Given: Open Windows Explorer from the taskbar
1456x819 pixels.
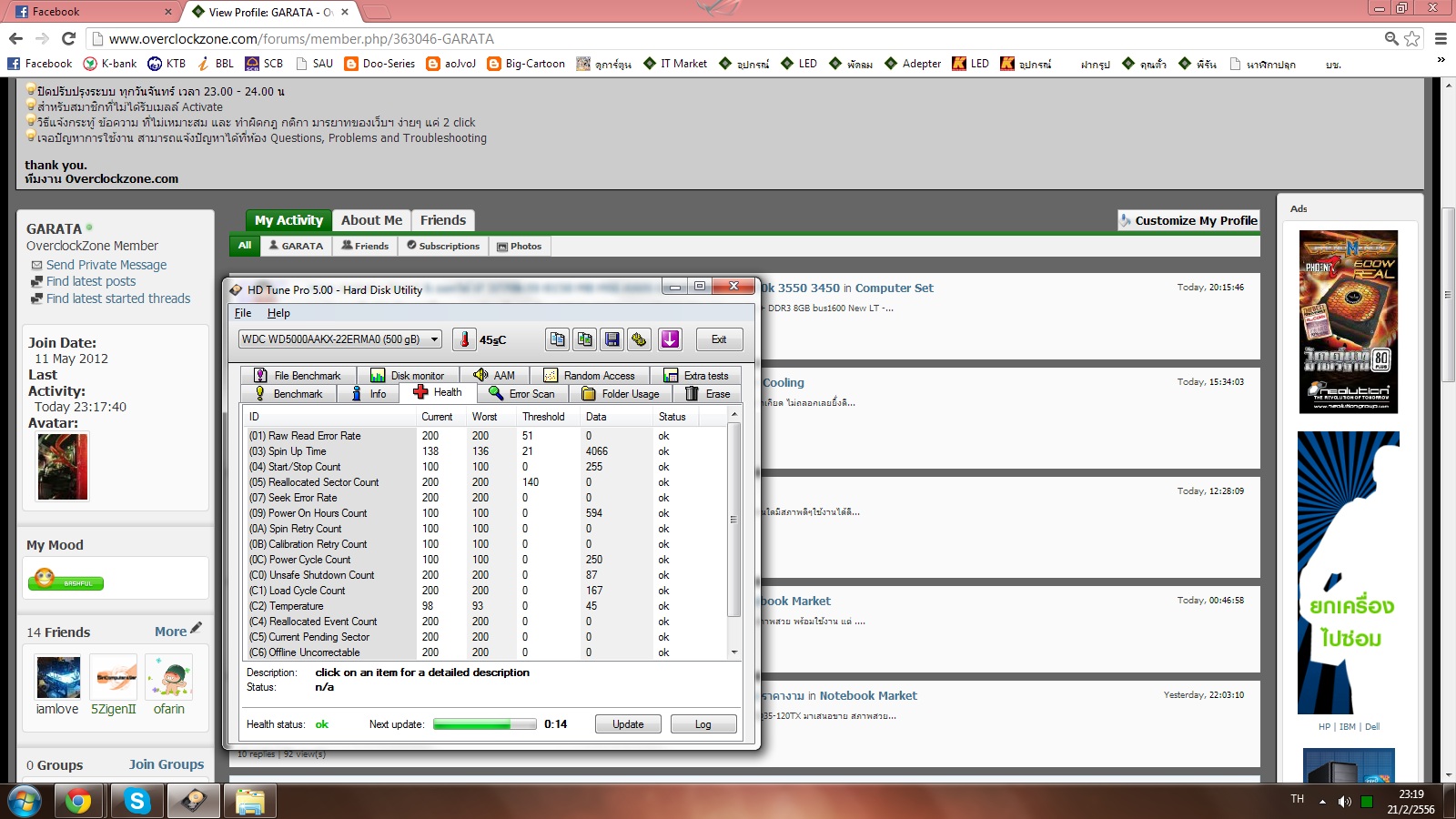Looking at the screenshot, I should coord(249,801).
